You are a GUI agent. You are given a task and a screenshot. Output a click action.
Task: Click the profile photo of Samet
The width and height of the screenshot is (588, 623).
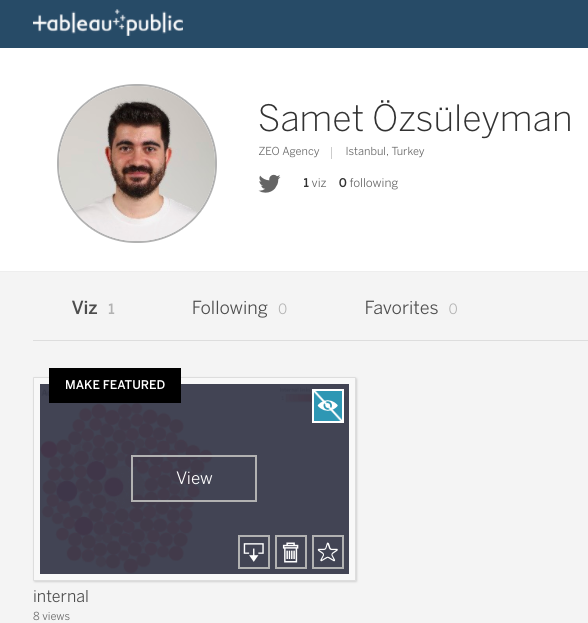point(137,163)
